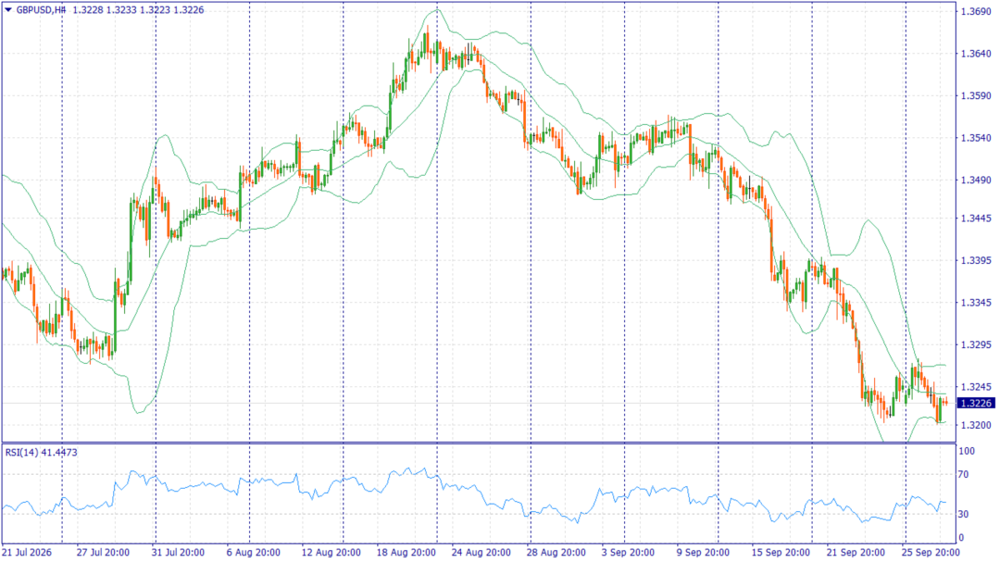
Task: Click the GBPUSD,H4 chart title label
Action: click(x=41, y=10)
